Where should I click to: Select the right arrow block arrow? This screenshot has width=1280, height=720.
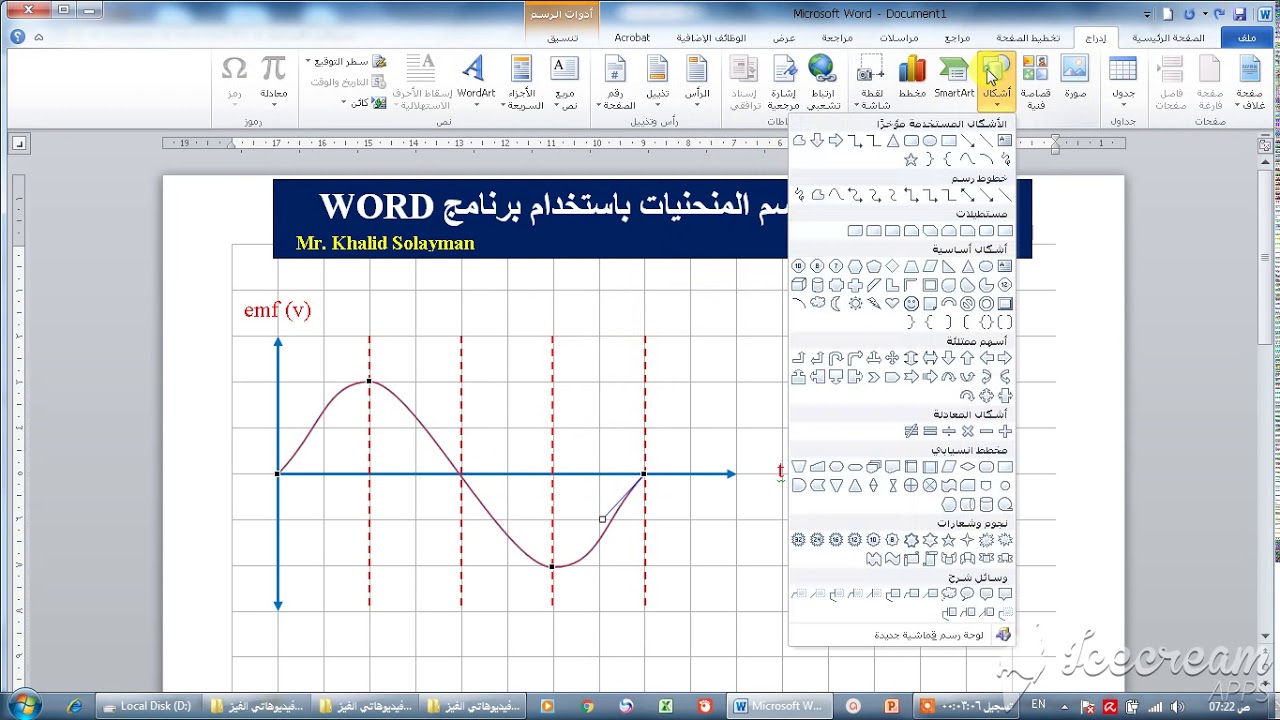[x=1005, y=357]
